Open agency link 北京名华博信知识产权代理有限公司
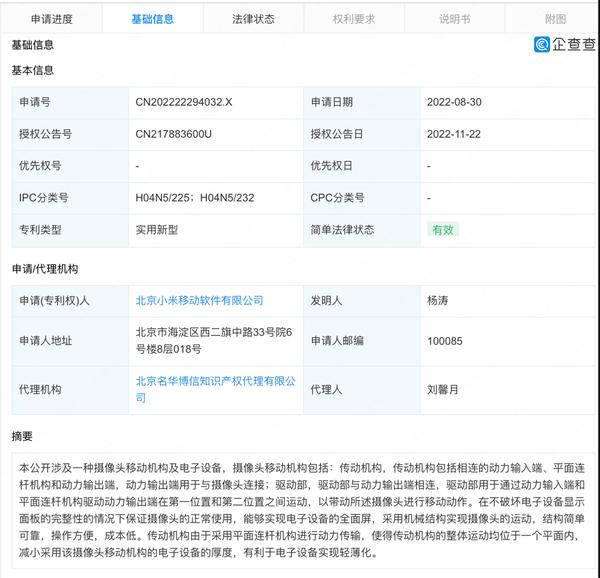The image size is (600, 578). [215, 389]
